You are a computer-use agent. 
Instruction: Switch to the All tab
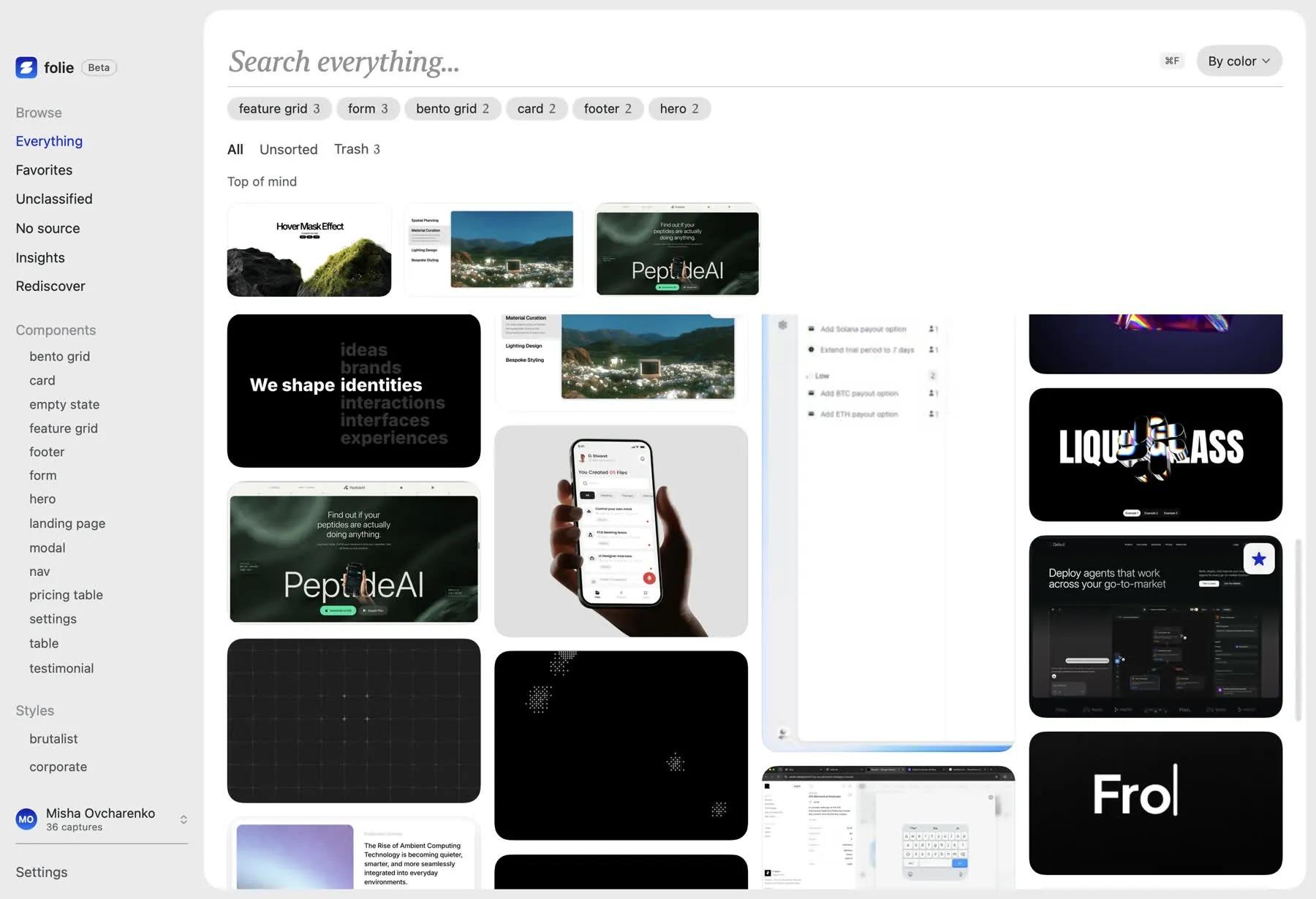tap(235, 149)
